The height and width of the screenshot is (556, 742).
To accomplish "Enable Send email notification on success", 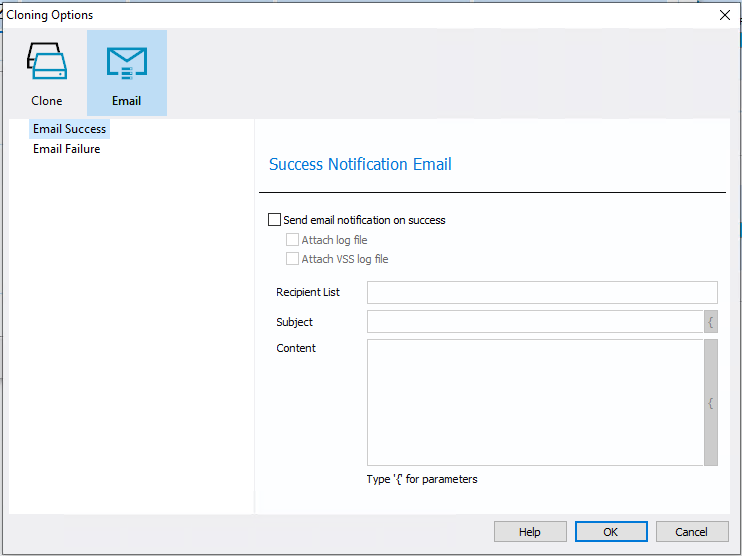I will pos(275,220).
